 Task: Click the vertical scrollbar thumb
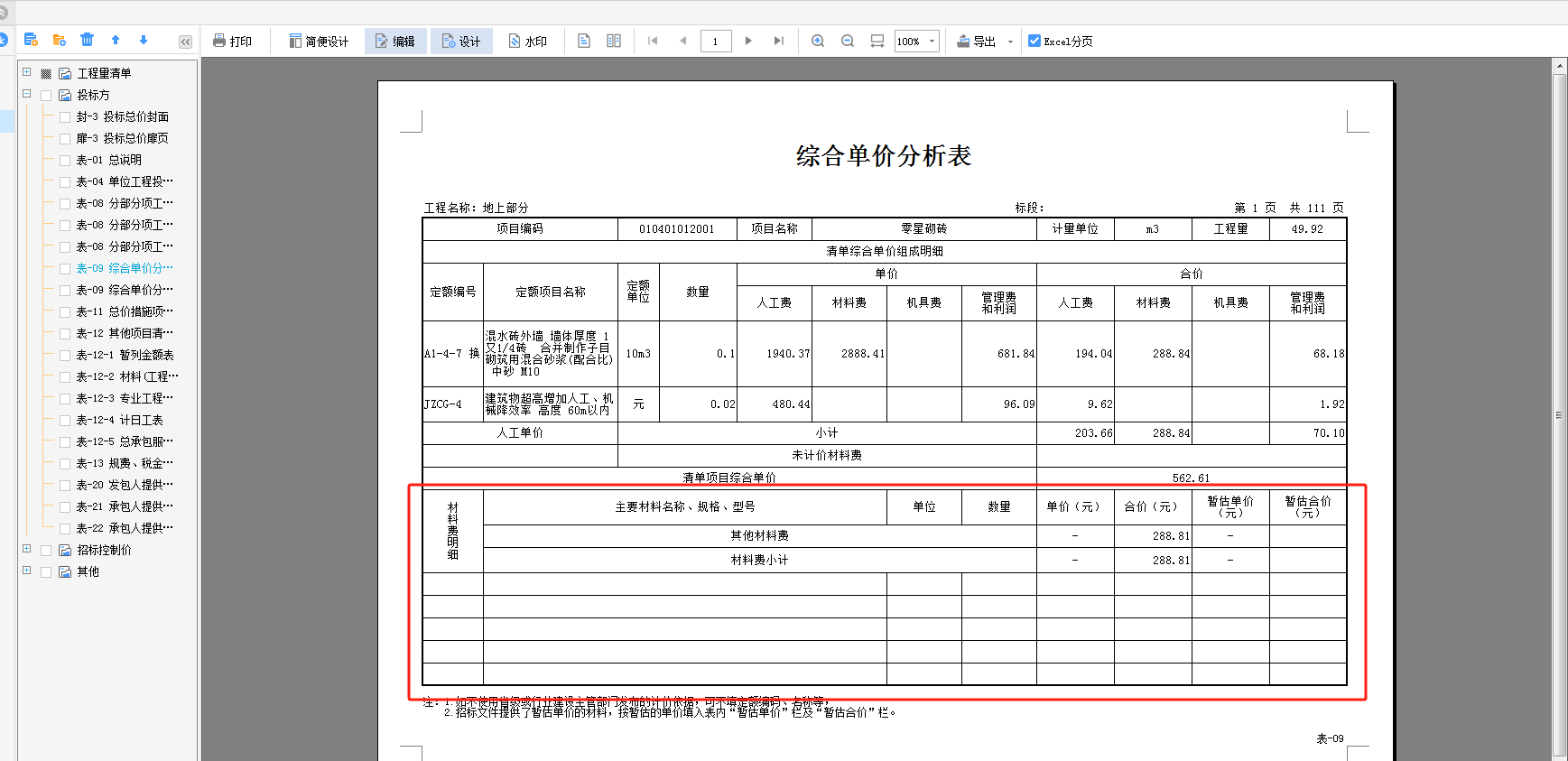point(1559,415)
